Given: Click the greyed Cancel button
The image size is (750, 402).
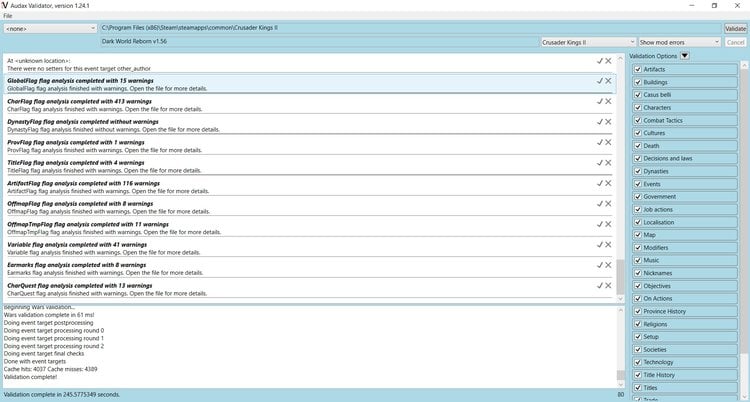Looking at the screenshot, I should (x=735, y=42).
